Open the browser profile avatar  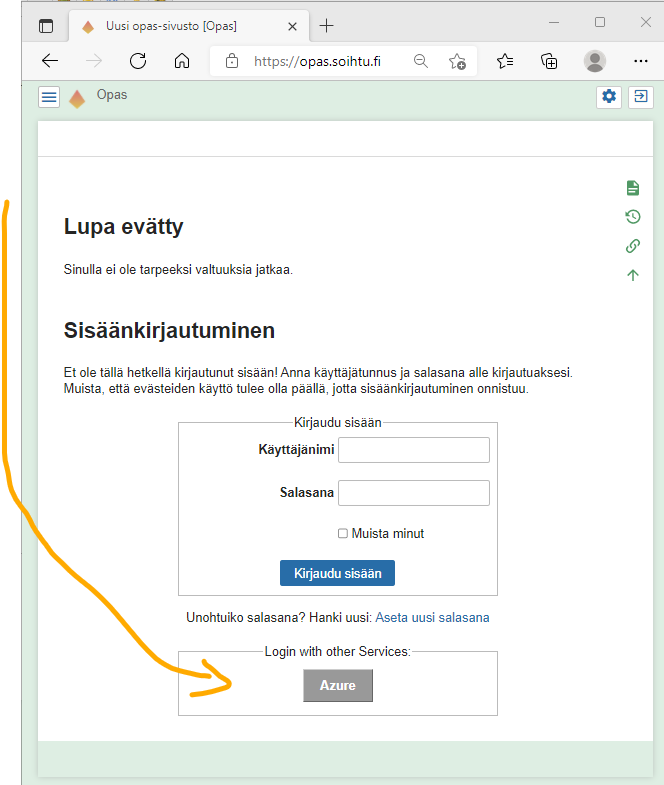click(x=595, y=61)
